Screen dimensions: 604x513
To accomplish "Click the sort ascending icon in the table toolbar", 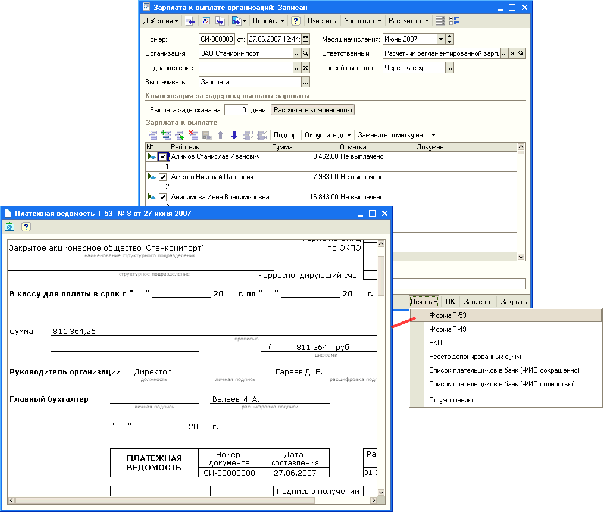I will 248,135.
